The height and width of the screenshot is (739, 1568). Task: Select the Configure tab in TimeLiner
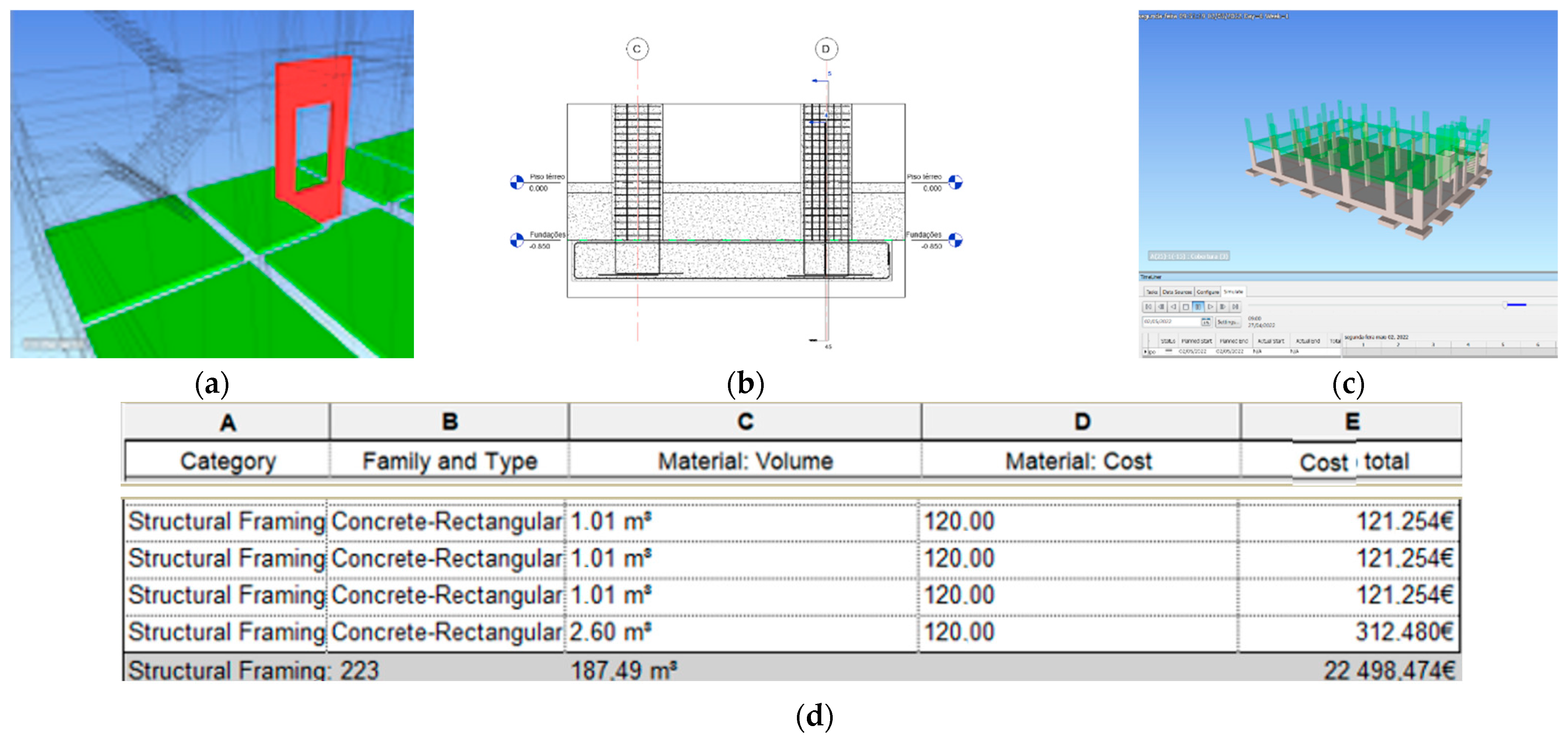[1208, 292]
